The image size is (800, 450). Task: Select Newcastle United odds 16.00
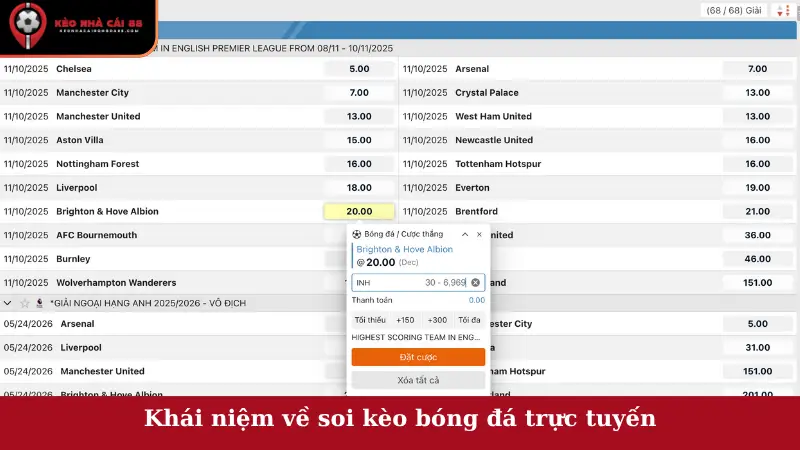coord(758,140)
